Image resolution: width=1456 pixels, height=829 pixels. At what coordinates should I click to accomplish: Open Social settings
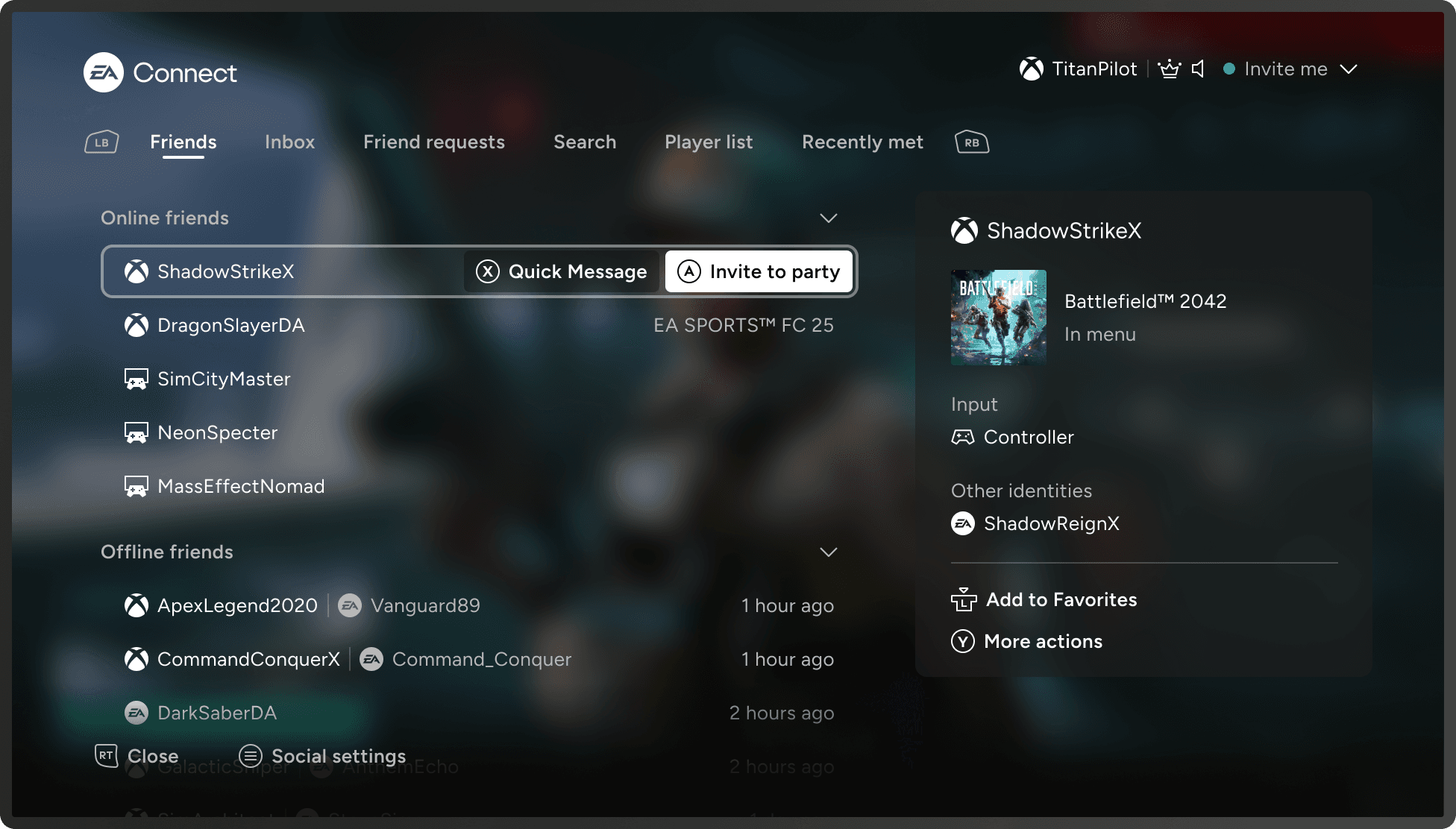tap(322, 756)
